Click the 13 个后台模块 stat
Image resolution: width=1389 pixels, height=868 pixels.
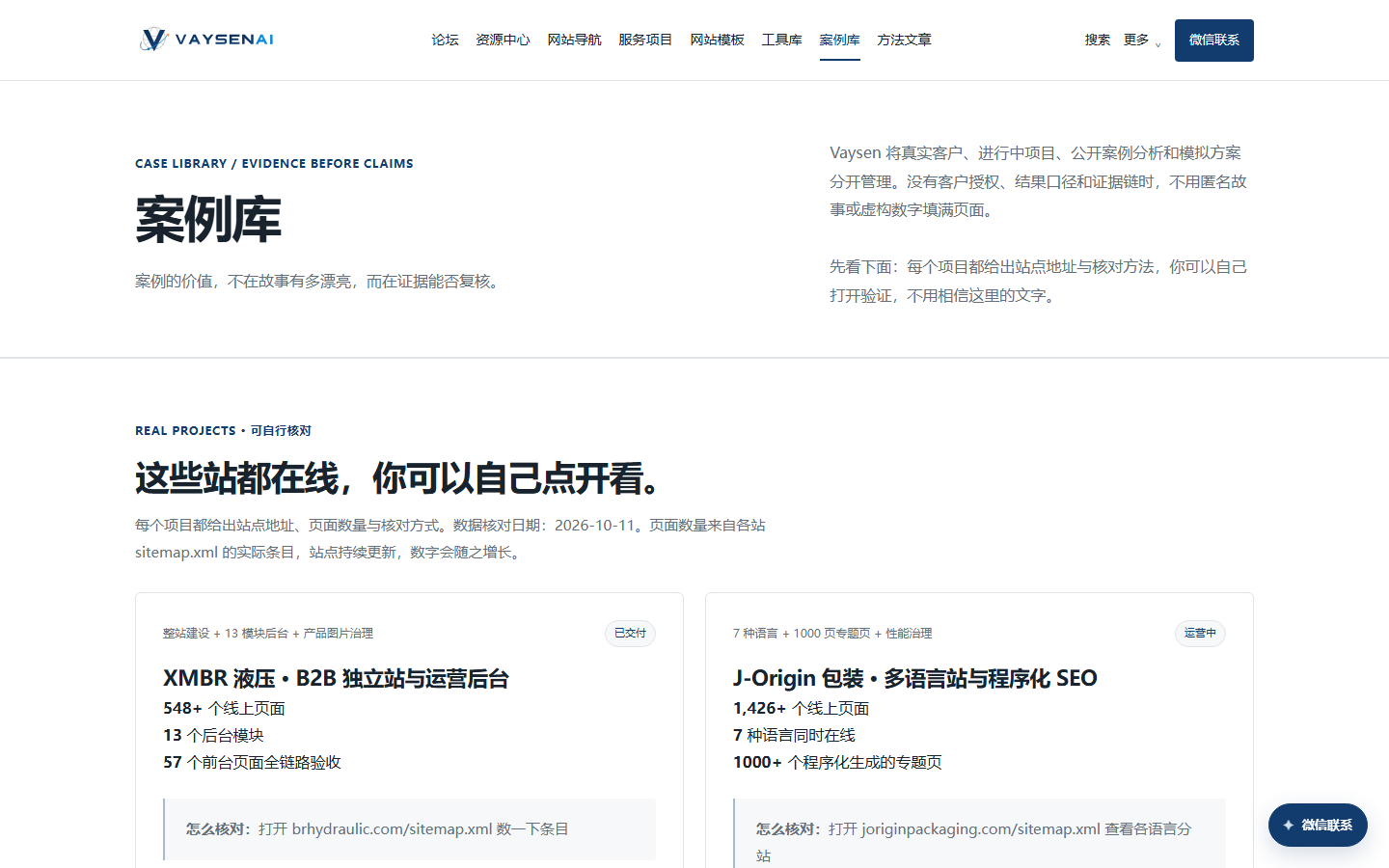(x=213, y=735)
